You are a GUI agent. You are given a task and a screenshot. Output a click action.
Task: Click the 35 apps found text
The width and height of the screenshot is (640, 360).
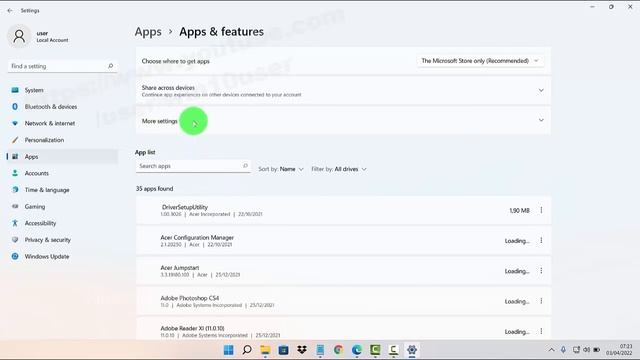tap(155, 189)
